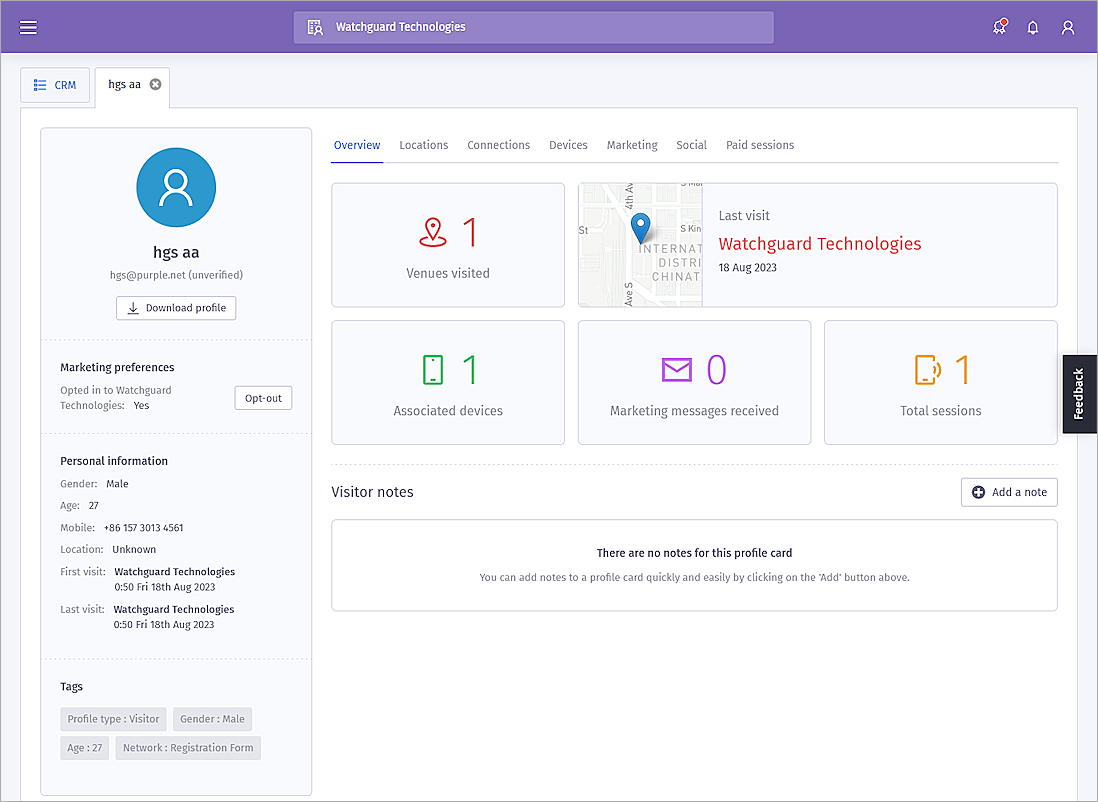The height and width of the screenshot is (802, 1098).
Task: Click the Download profile button
Action: 176,308
